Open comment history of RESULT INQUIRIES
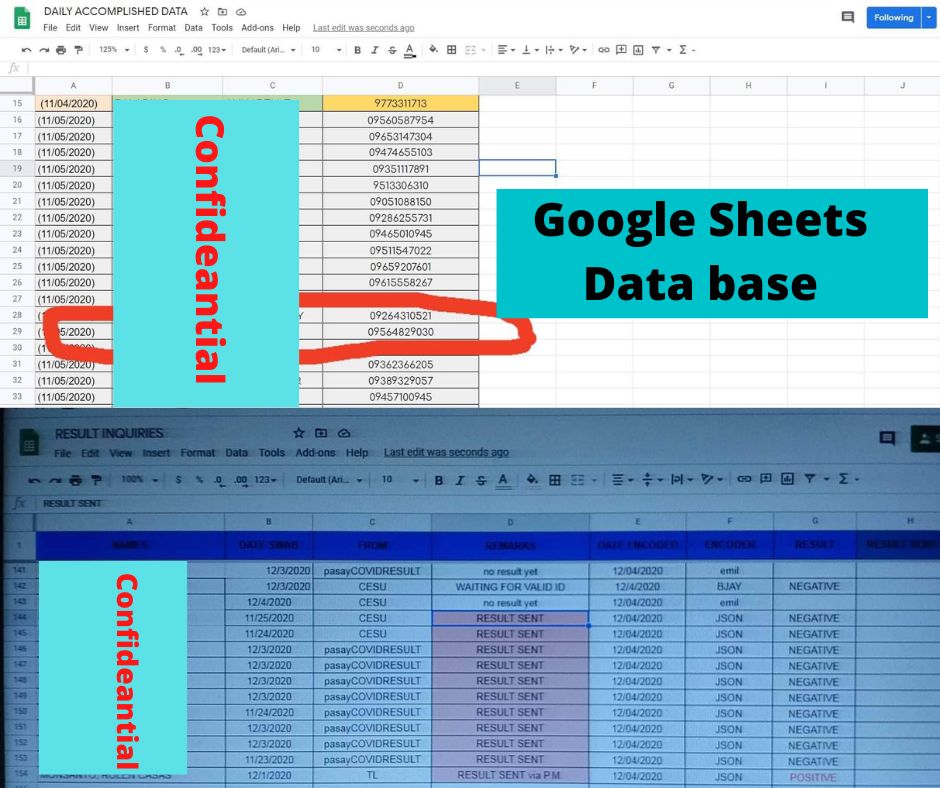Image resolution: width=940 pixels, height=788 pixels. 887,438
